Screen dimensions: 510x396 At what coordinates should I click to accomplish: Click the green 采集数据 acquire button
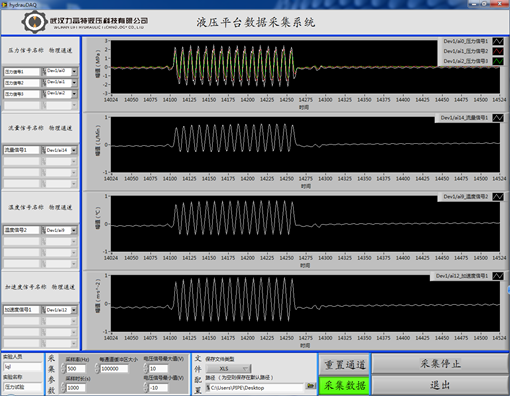344,386
